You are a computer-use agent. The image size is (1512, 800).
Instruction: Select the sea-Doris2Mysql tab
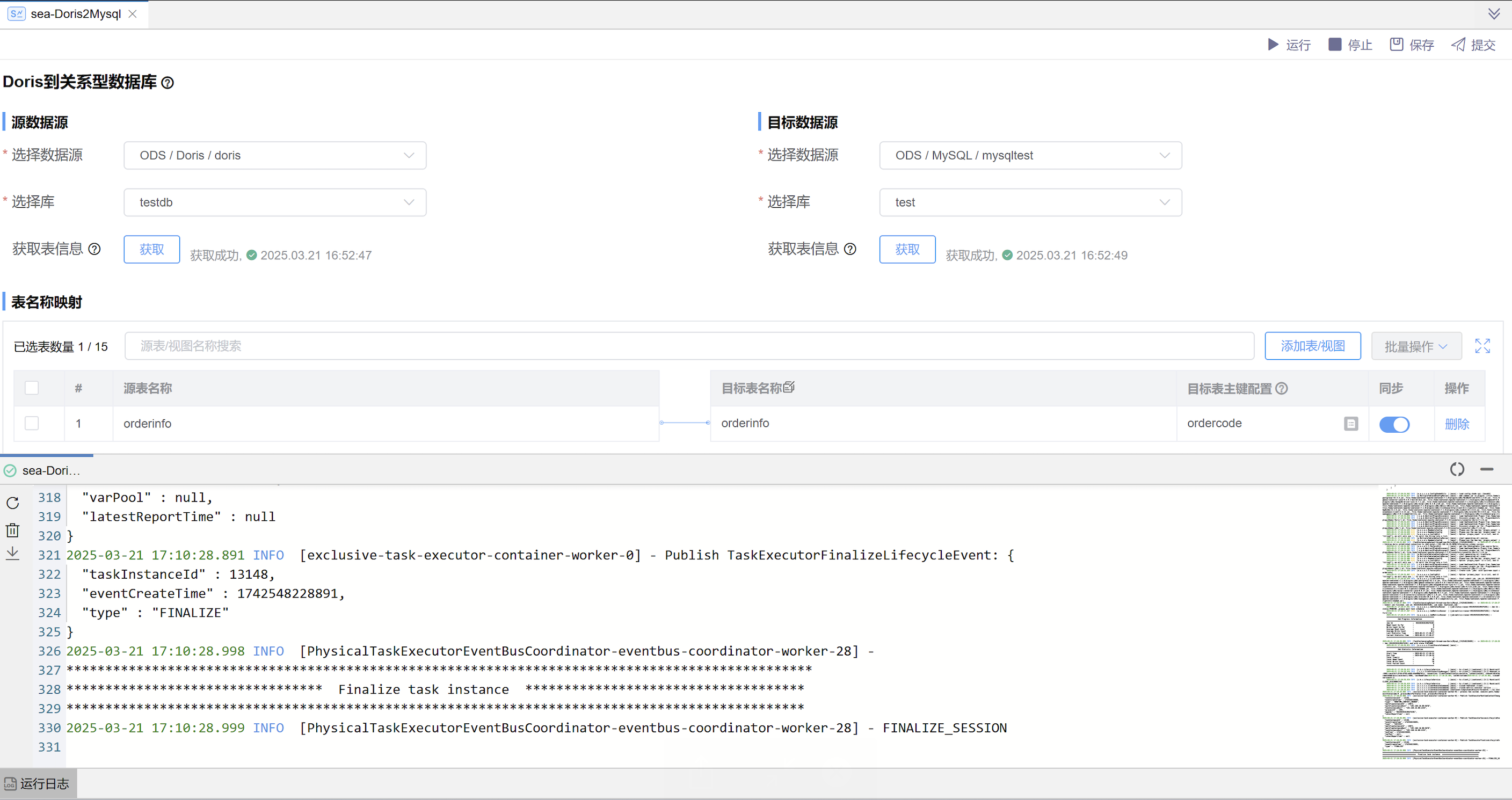(x=75, y=14)
